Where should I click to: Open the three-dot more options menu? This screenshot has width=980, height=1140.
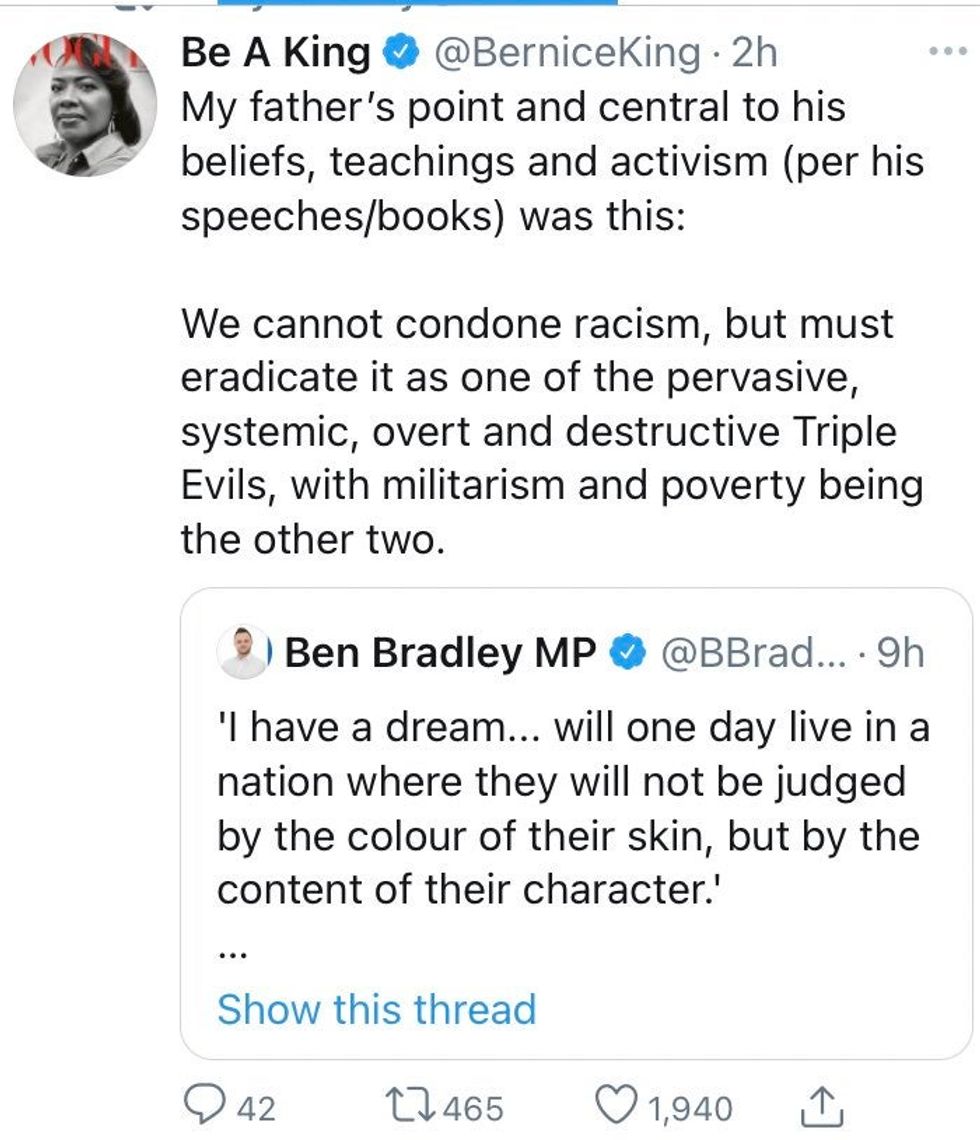coord(946,51)
